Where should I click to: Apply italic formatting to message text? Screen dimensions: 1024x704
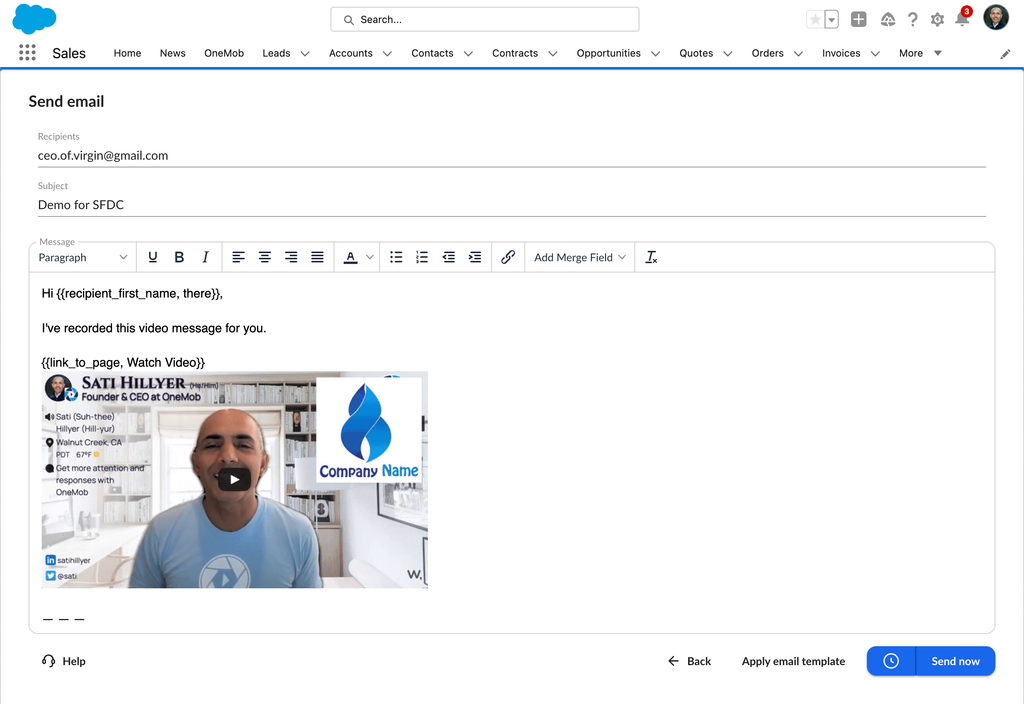click(205, 257)
